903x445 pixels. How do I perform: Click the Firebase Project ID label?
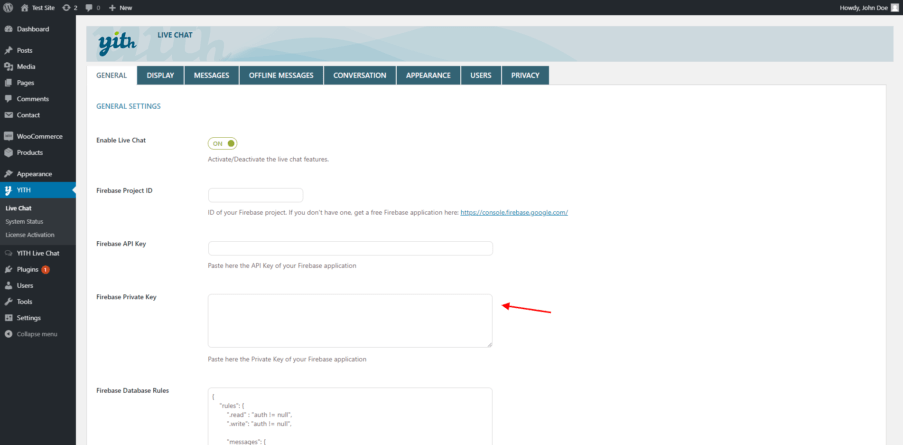tap(124, 191)
